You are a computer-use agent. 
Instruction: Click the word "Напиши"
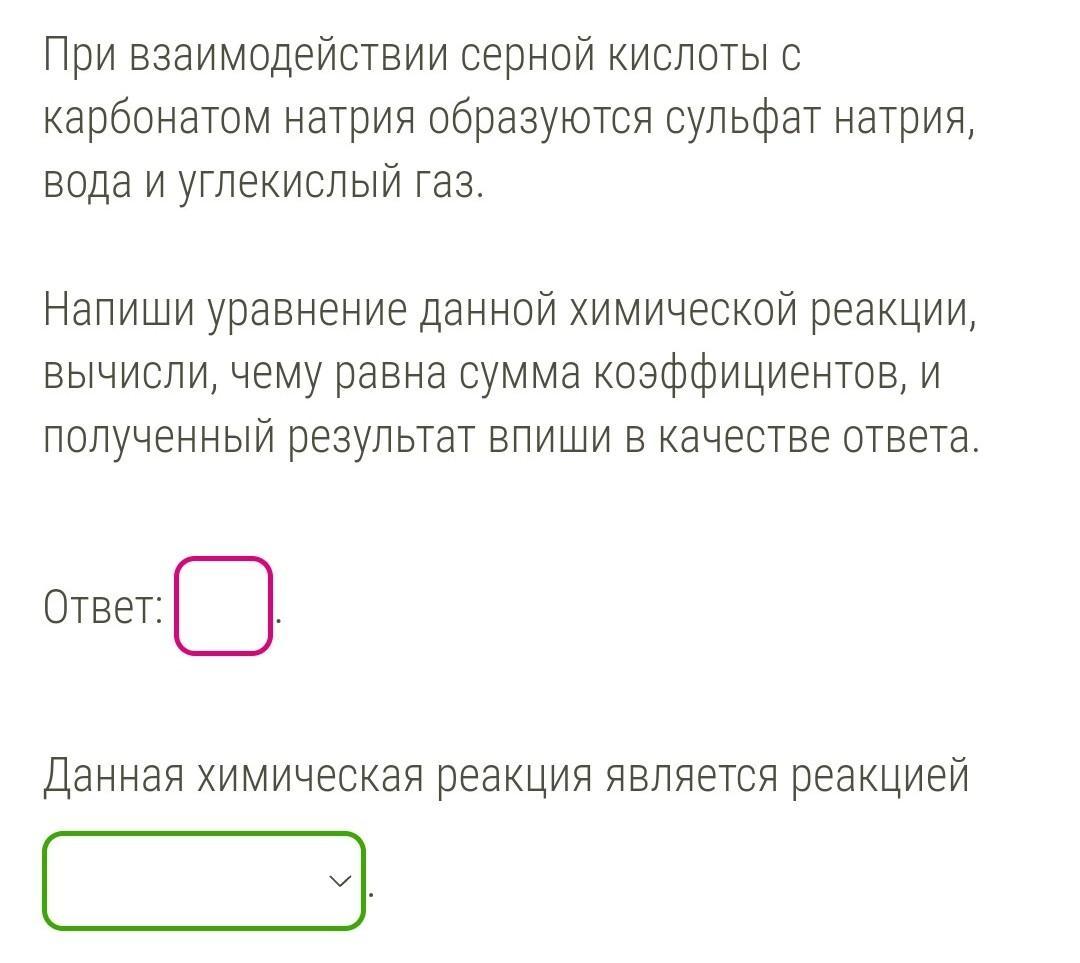[x=119, y=312]
